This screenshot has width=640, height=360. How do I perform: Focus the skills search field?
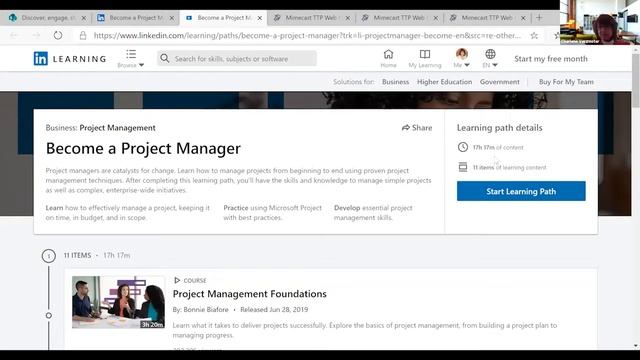[237, 58]
